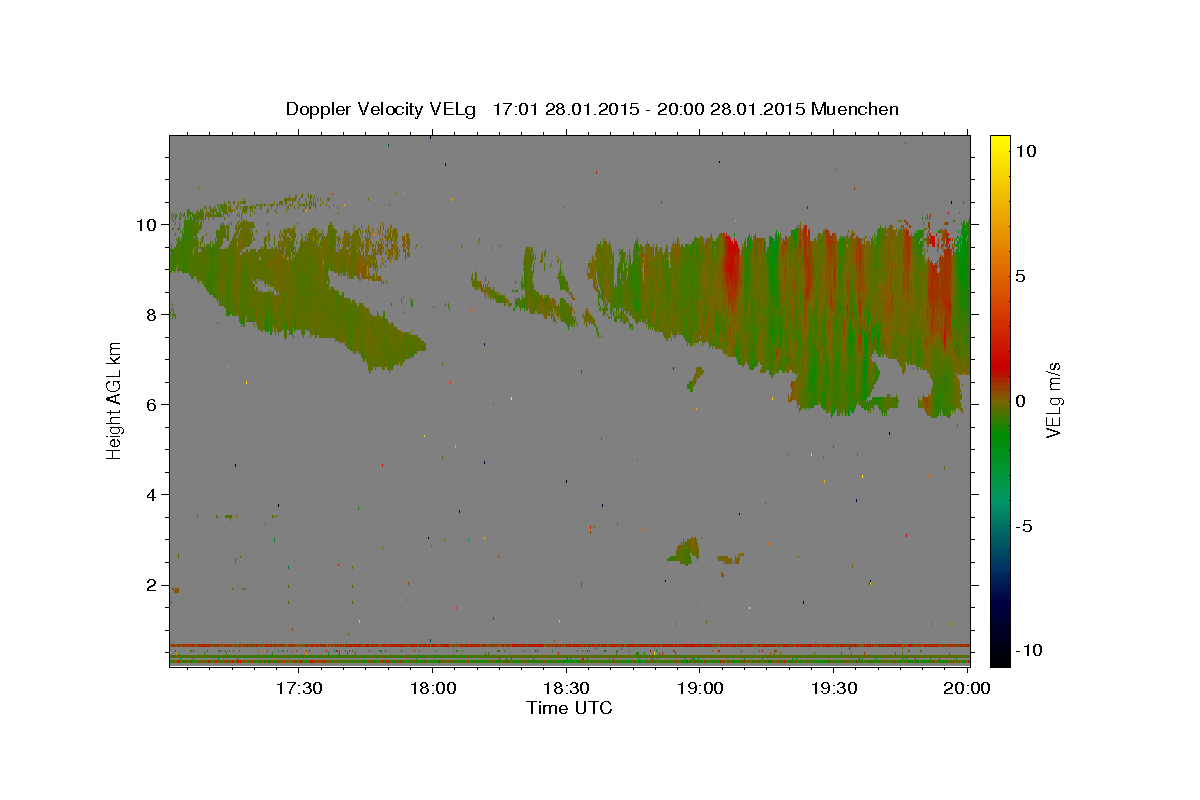Screen dimensions: 1200x800
Task: Click the height axis label '6'
Action: click(152, 405)
